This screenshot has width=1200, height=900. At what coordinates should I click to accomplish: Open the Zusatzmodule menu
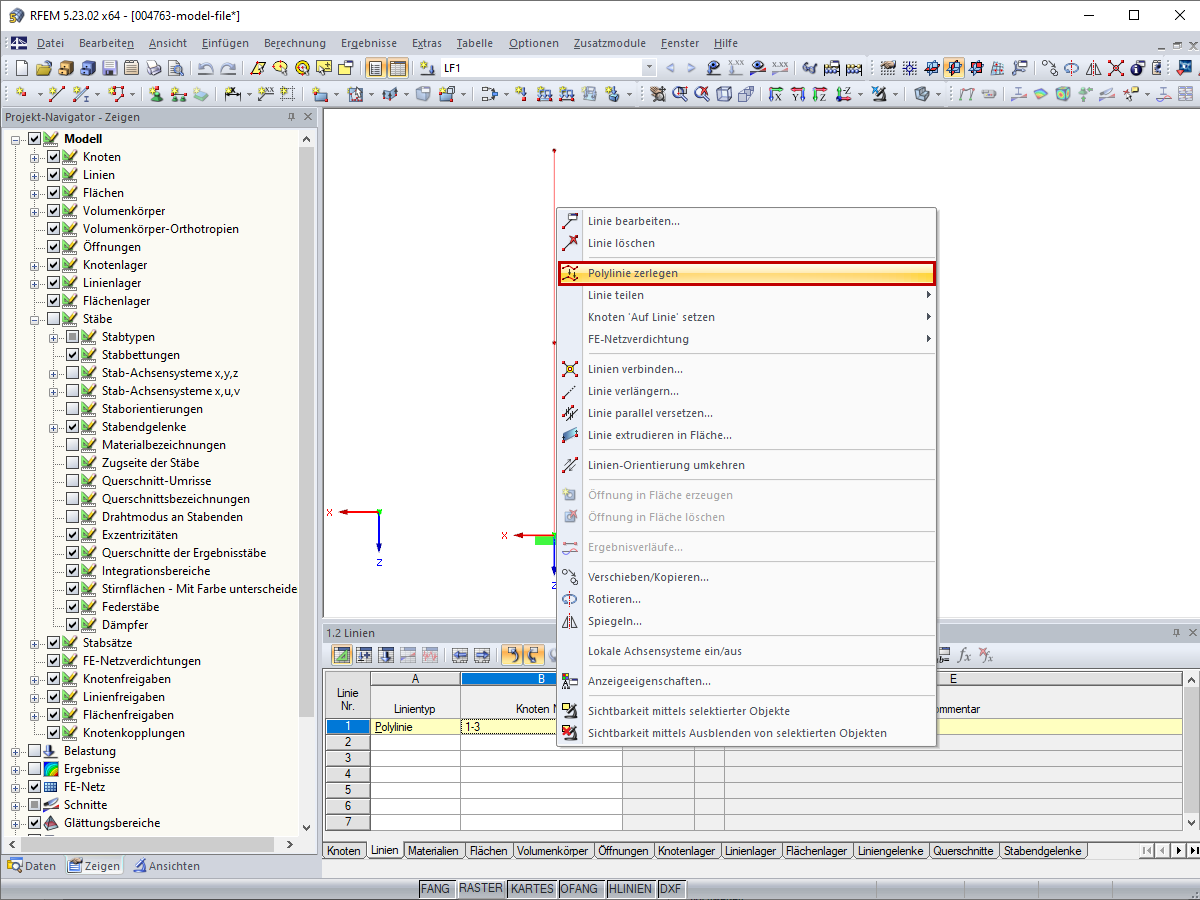(x=610, y=43)
